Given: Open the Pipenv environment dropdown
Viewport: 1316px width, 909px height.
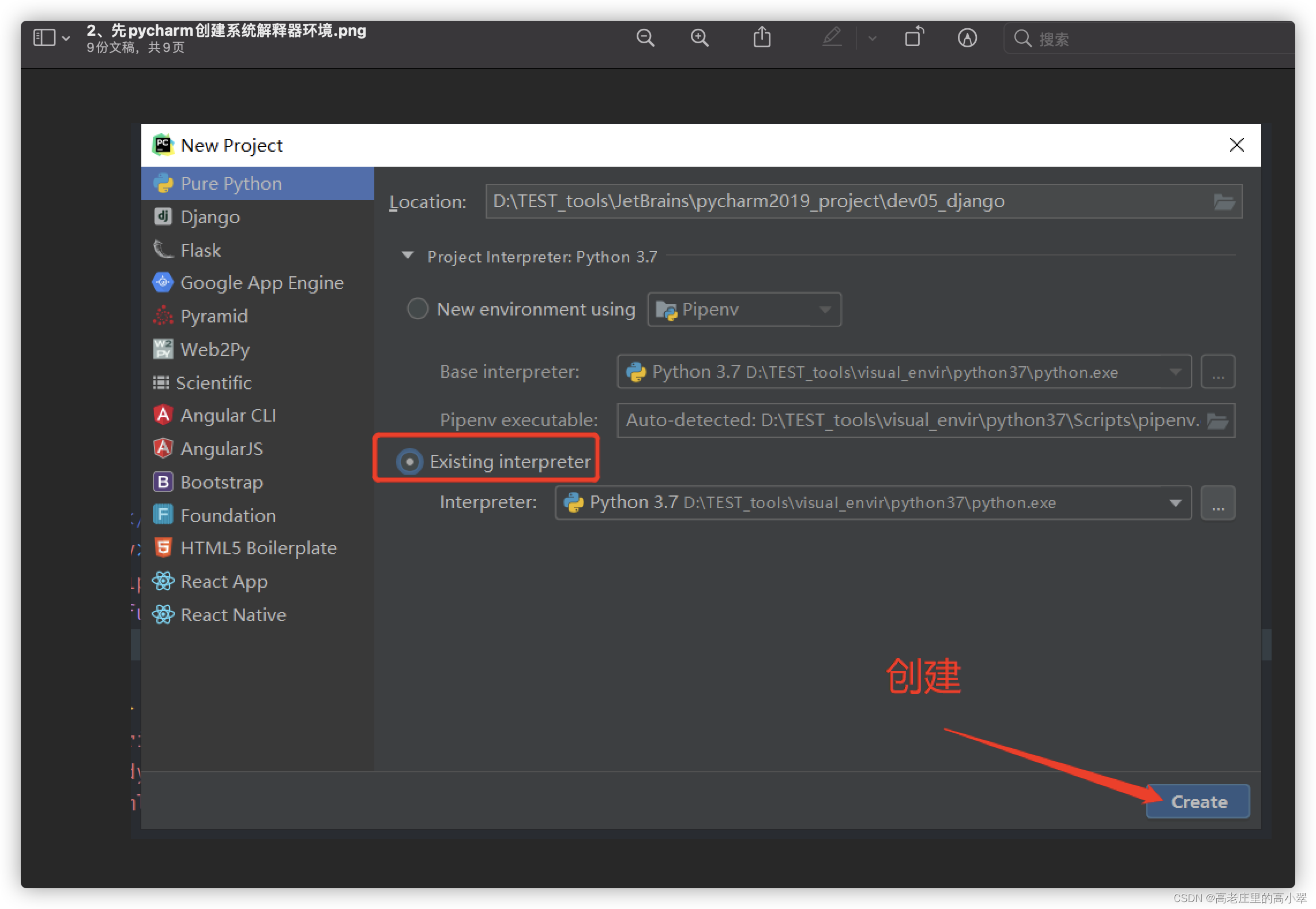Looking at the screenshot, I should pyautogui.click(x=744, y=310).
